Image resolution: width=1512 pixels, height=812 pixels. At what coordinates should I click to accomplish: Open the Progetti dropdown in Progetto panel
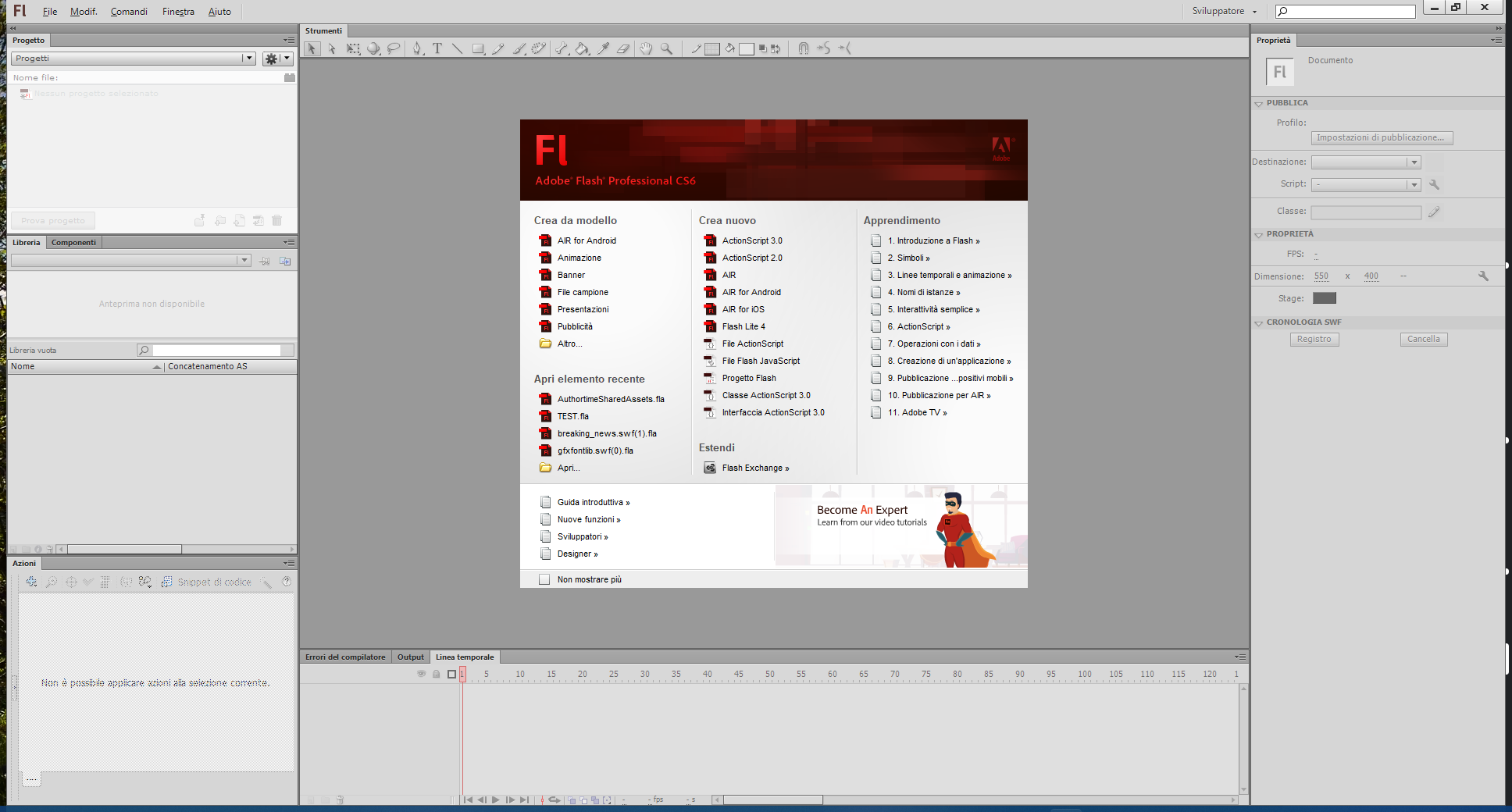coord(248,59)
